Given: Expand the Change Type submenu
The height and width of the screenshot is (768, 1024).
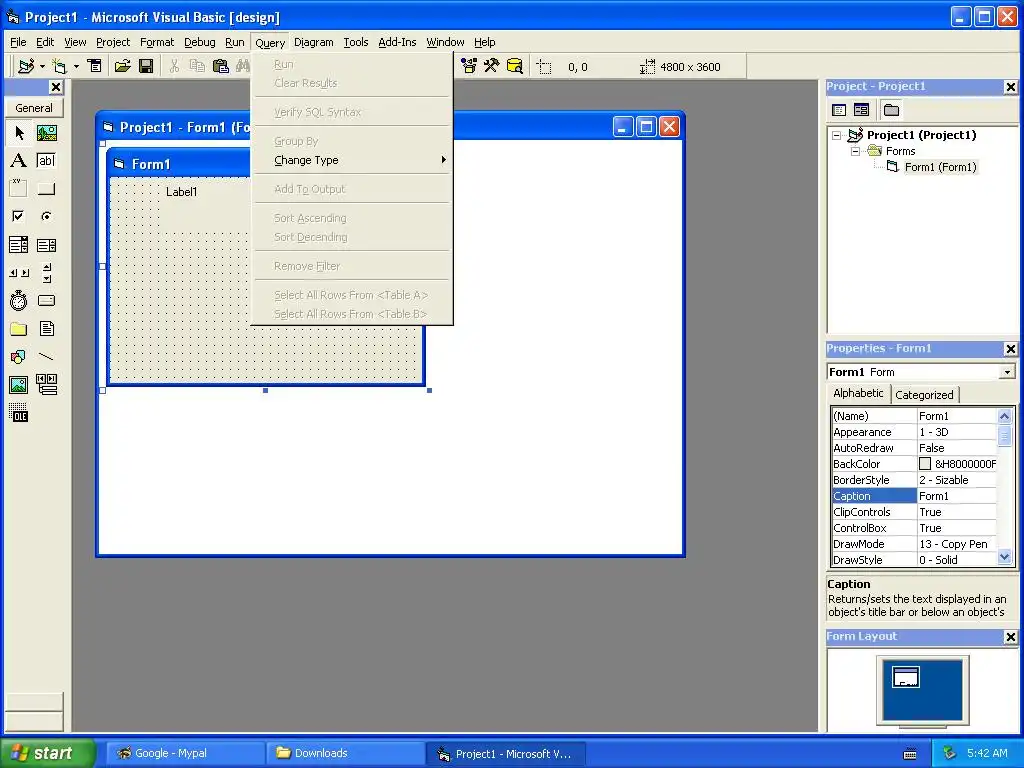Looking at the screenshot, I should pos(353,160).
